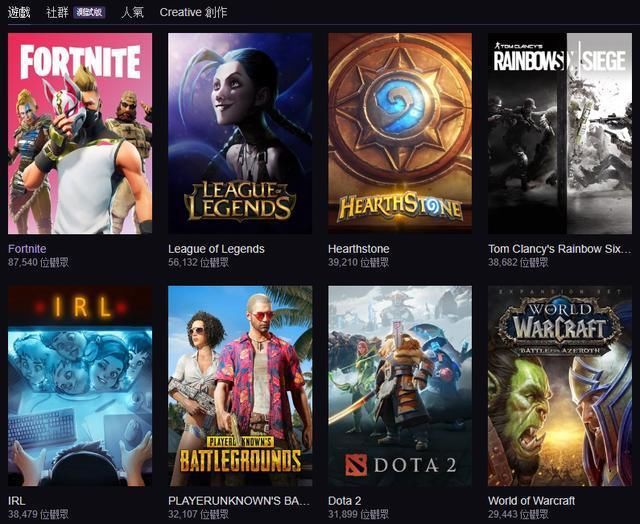The width and height of the screenshot is (640, 524).
Task: Click the Fortnite title link
Action: (x=27, y=249)
